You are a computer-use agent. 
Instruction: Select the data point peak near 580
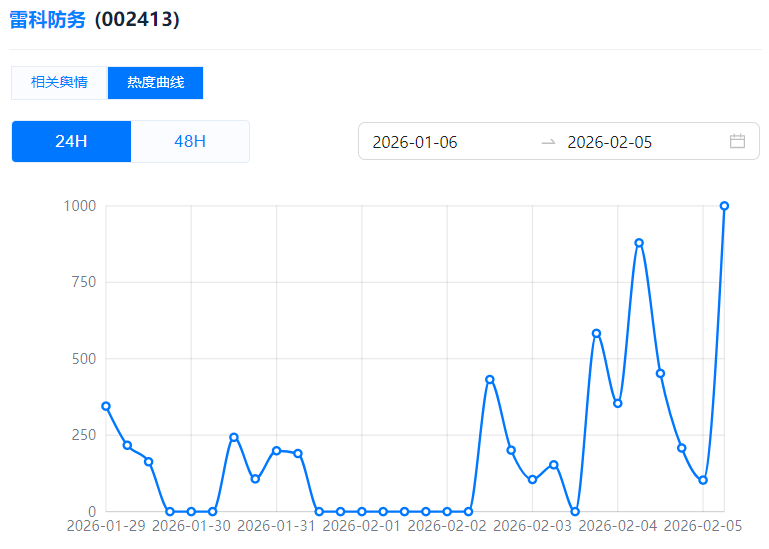click(x=596, y=333)
